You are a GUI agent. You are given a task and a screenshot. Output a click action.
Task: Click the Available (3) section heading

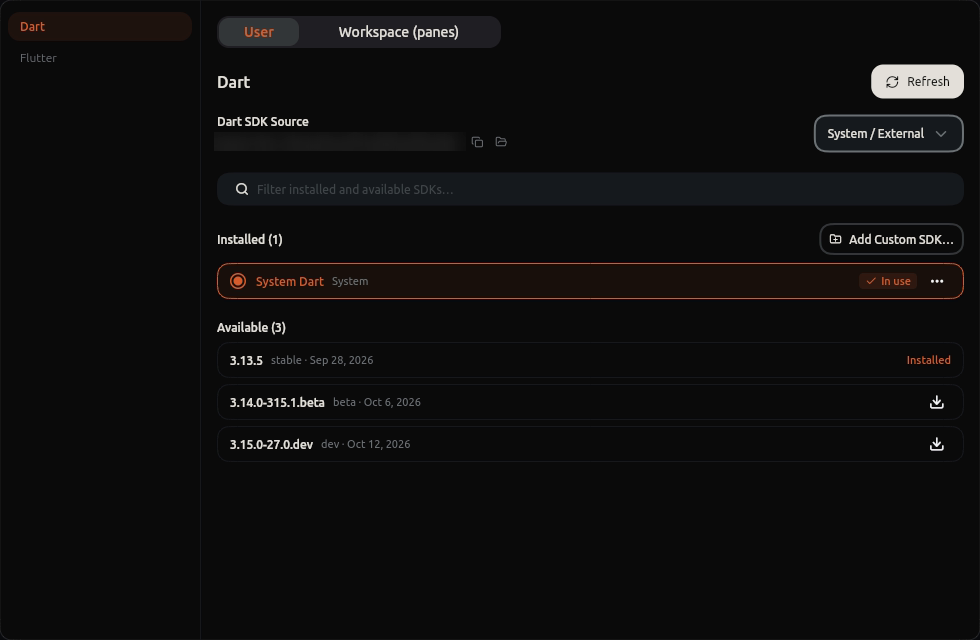click(251, 328)
